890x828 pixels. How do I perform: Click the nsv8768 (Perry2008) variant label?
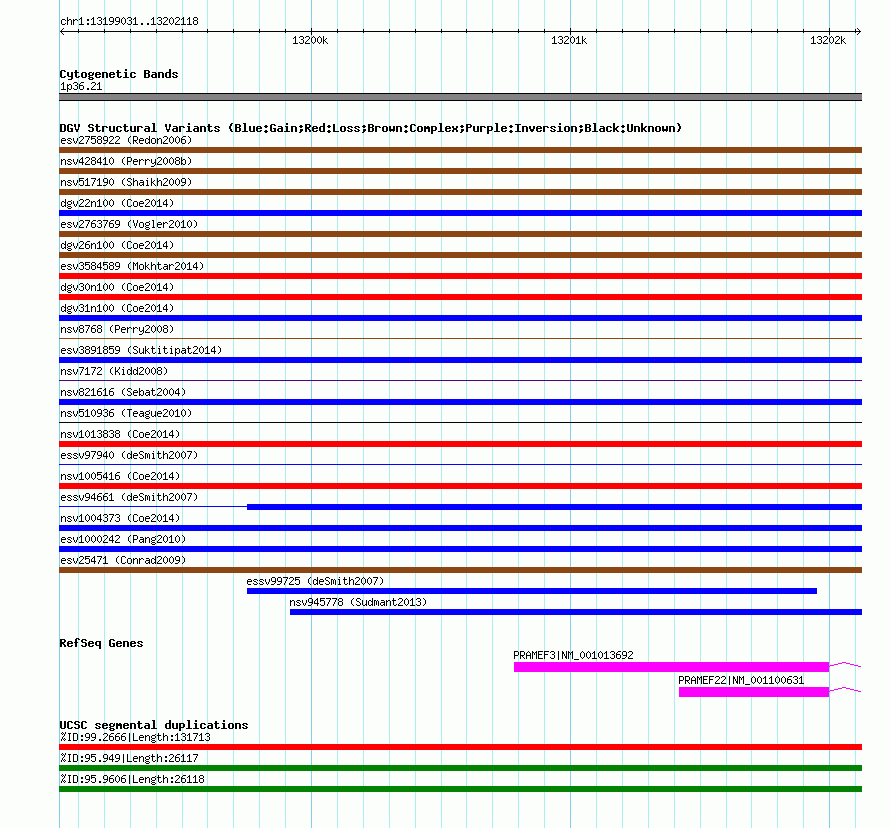point(117,329)
